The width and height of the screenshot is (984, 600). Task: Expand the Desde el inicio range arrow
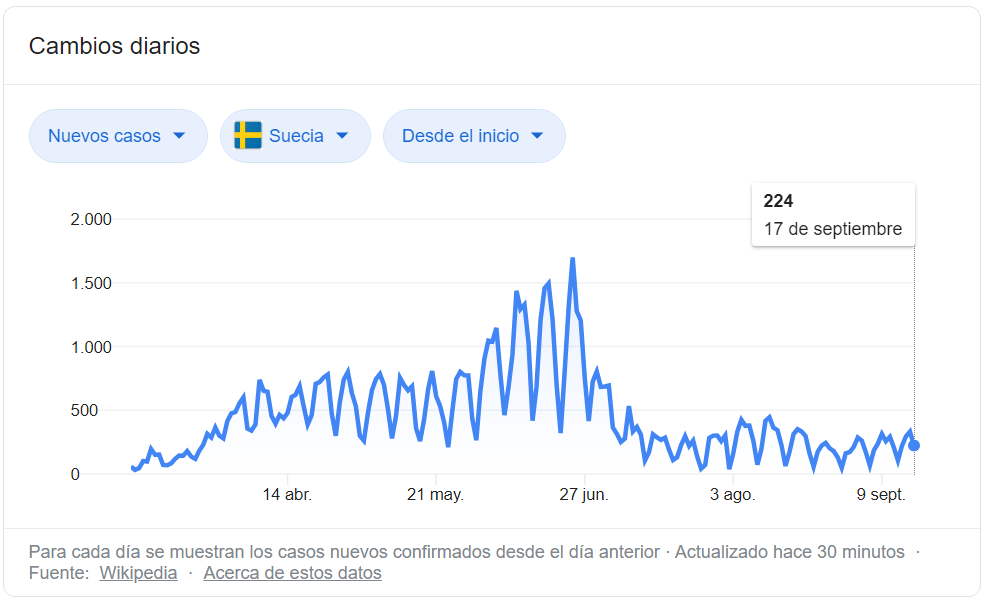click(x=537, y=136)
